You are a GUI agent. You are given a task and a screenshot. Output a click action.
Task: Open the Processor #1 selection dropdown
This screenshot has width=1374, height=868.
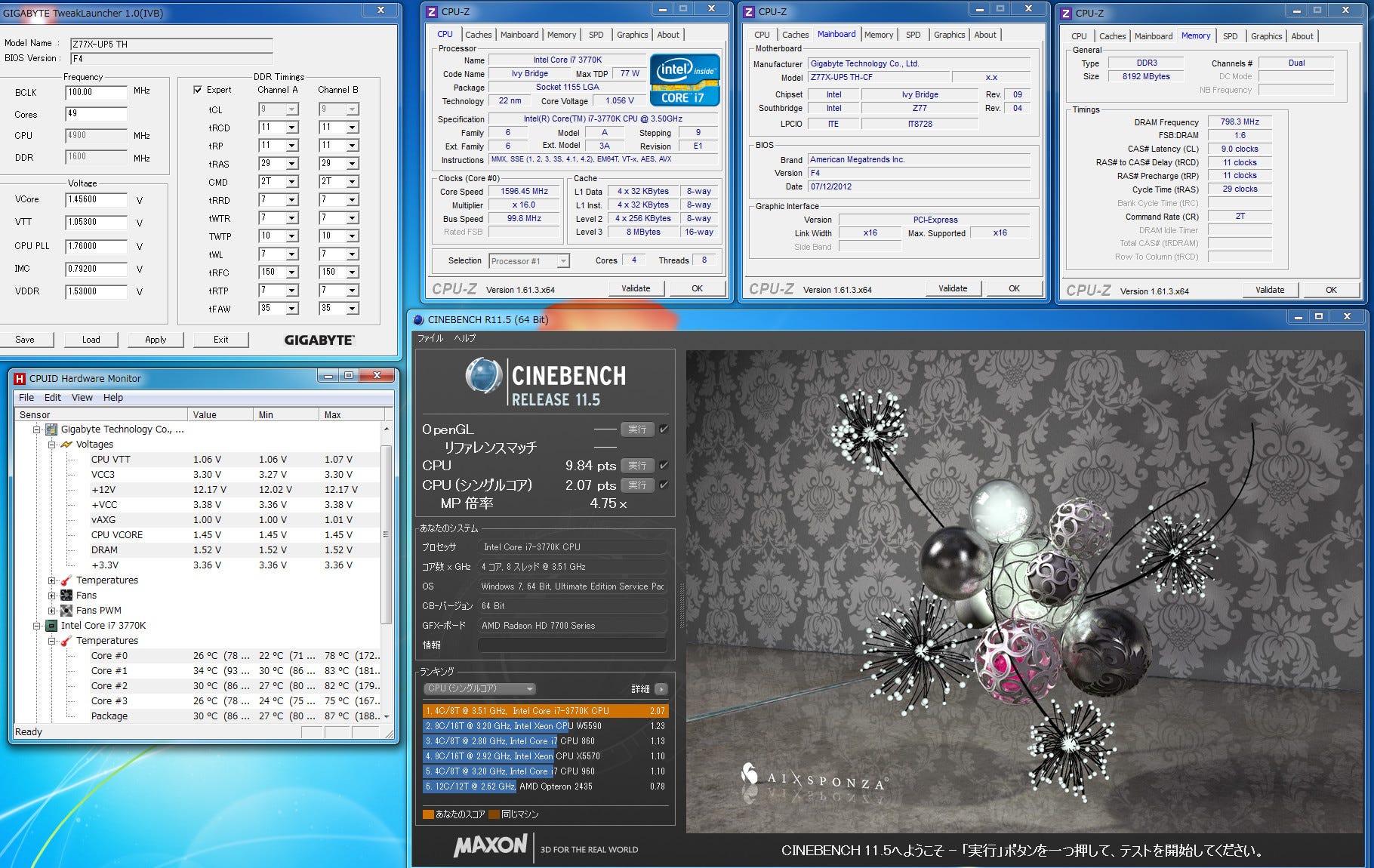[563, 261]
